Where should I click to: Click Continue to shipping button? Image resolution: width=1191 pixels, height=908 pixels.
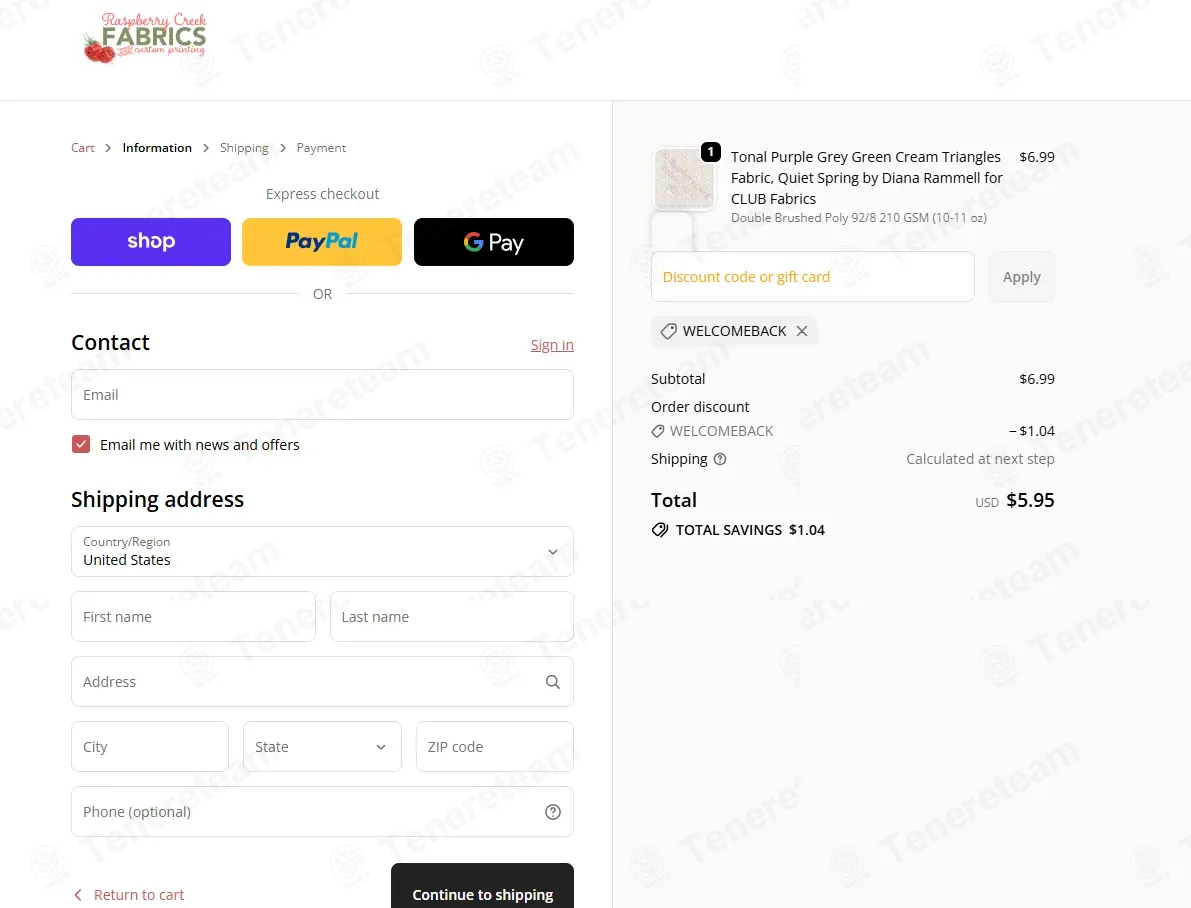pyautogui.click(x=482, y=887)
